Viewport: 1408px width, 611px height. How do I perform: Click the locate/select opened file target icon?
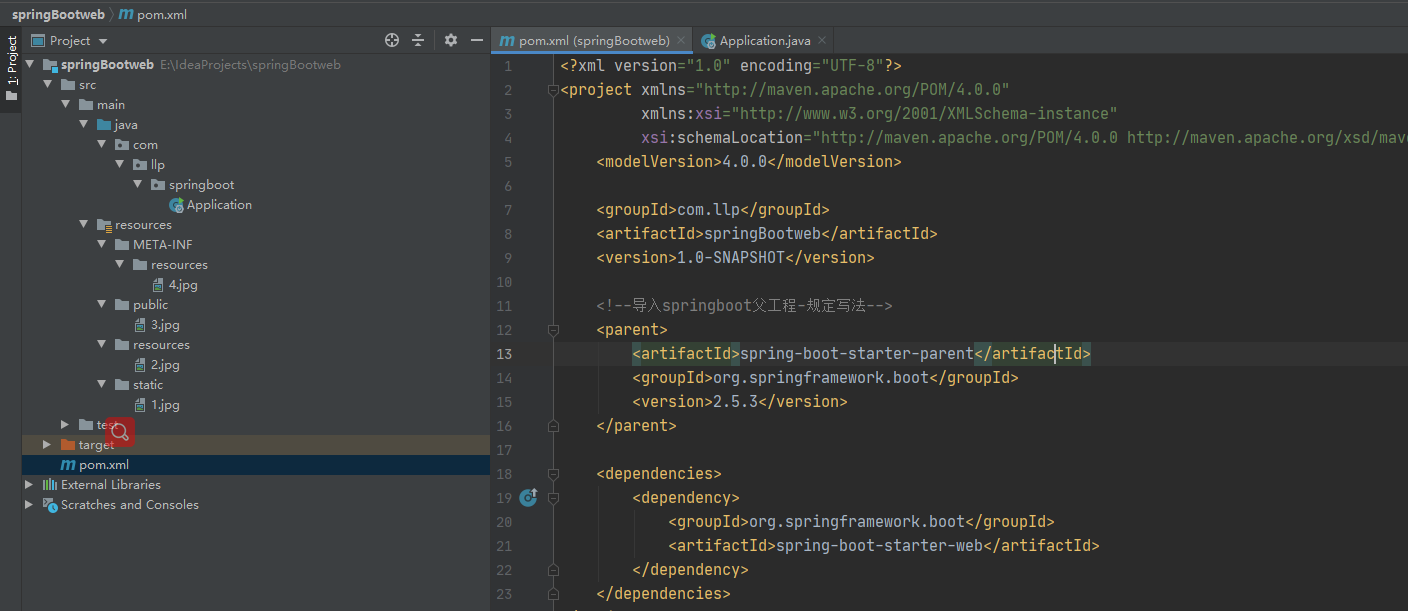point(392,40)
